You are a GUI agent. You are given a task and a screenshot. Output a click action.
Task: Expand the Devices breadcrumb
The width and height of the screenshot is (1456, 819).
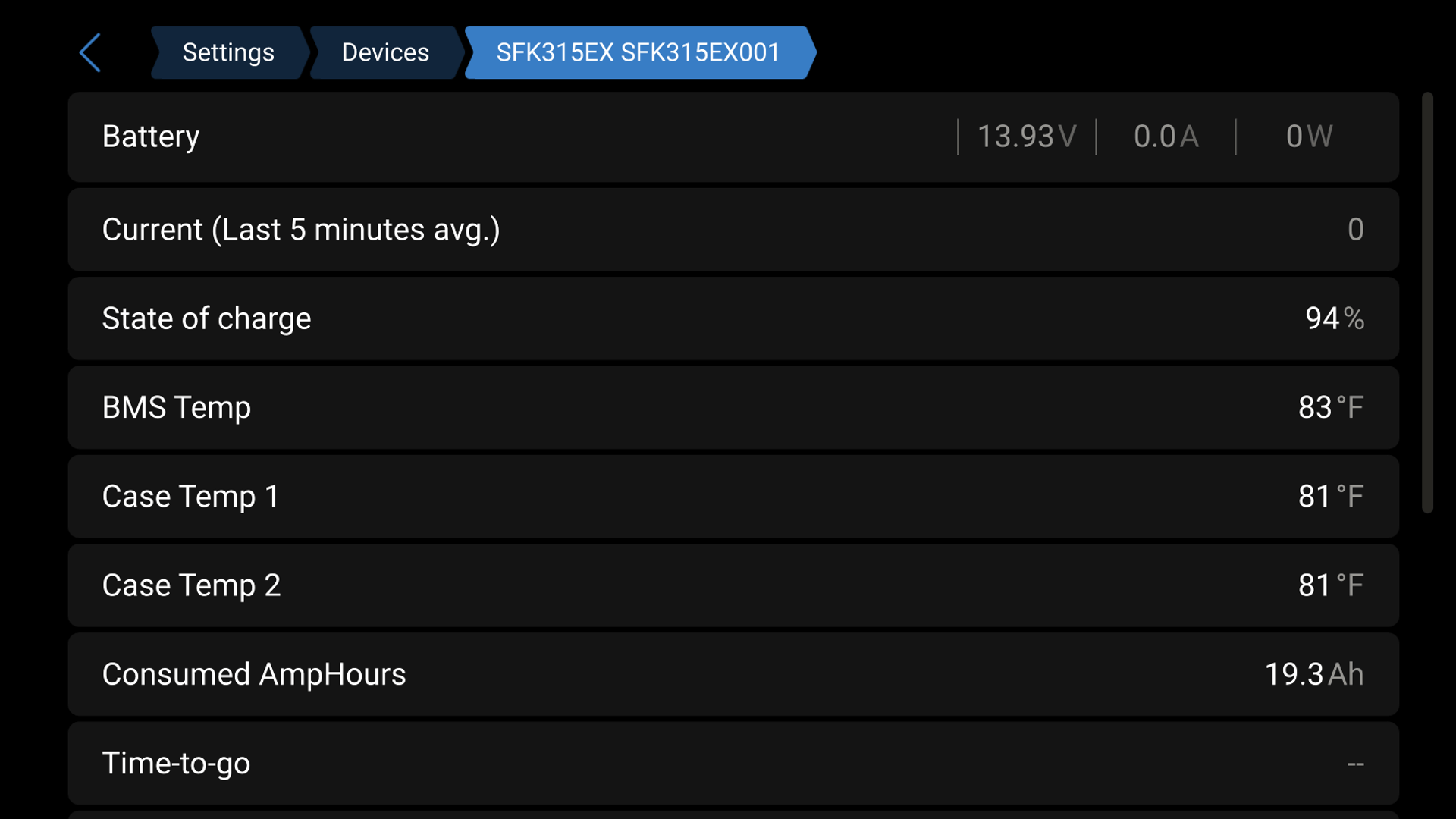pyautogui.click(x=384, y=52)
